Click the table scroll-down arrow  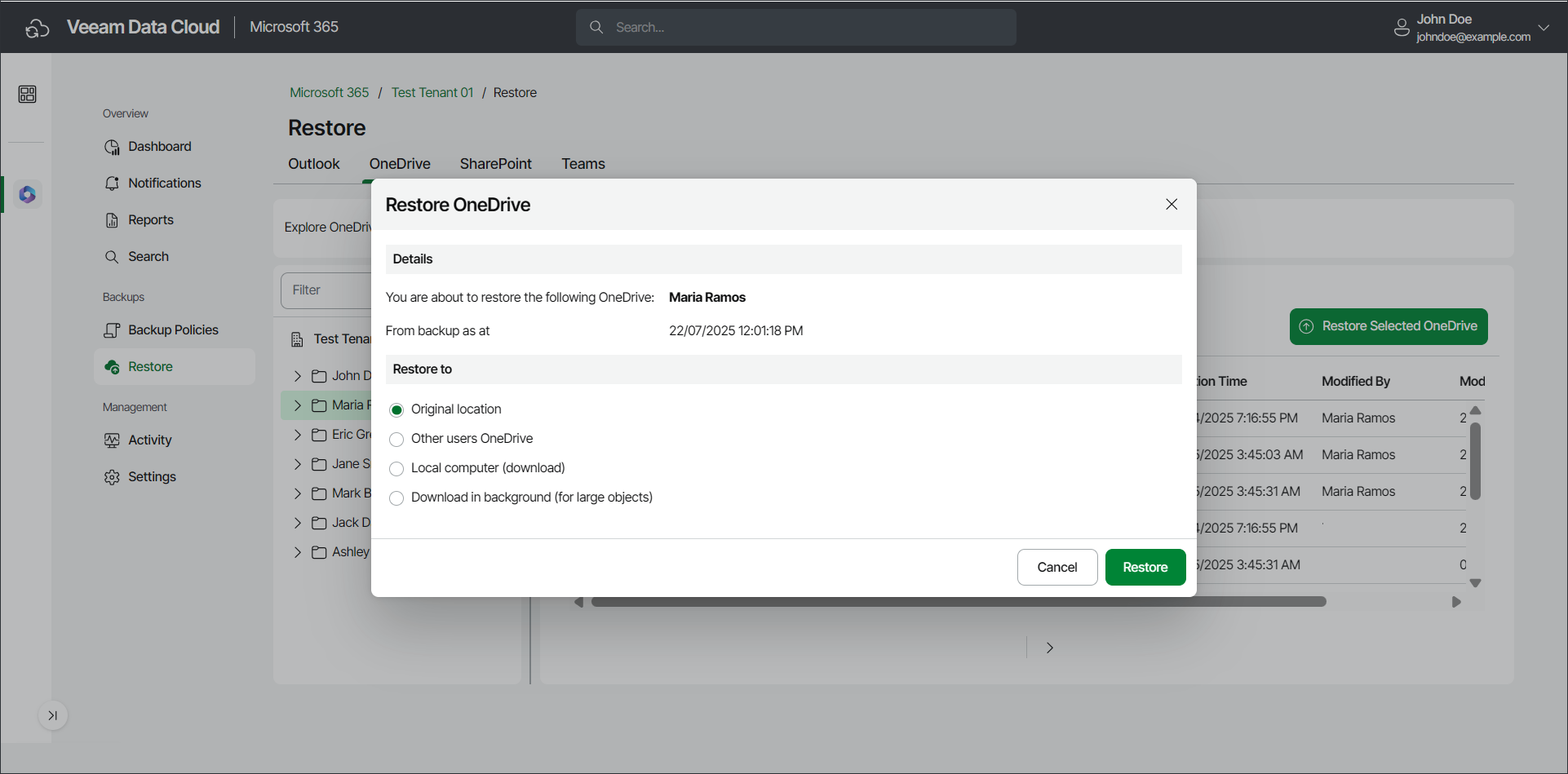coord(1475,583)
